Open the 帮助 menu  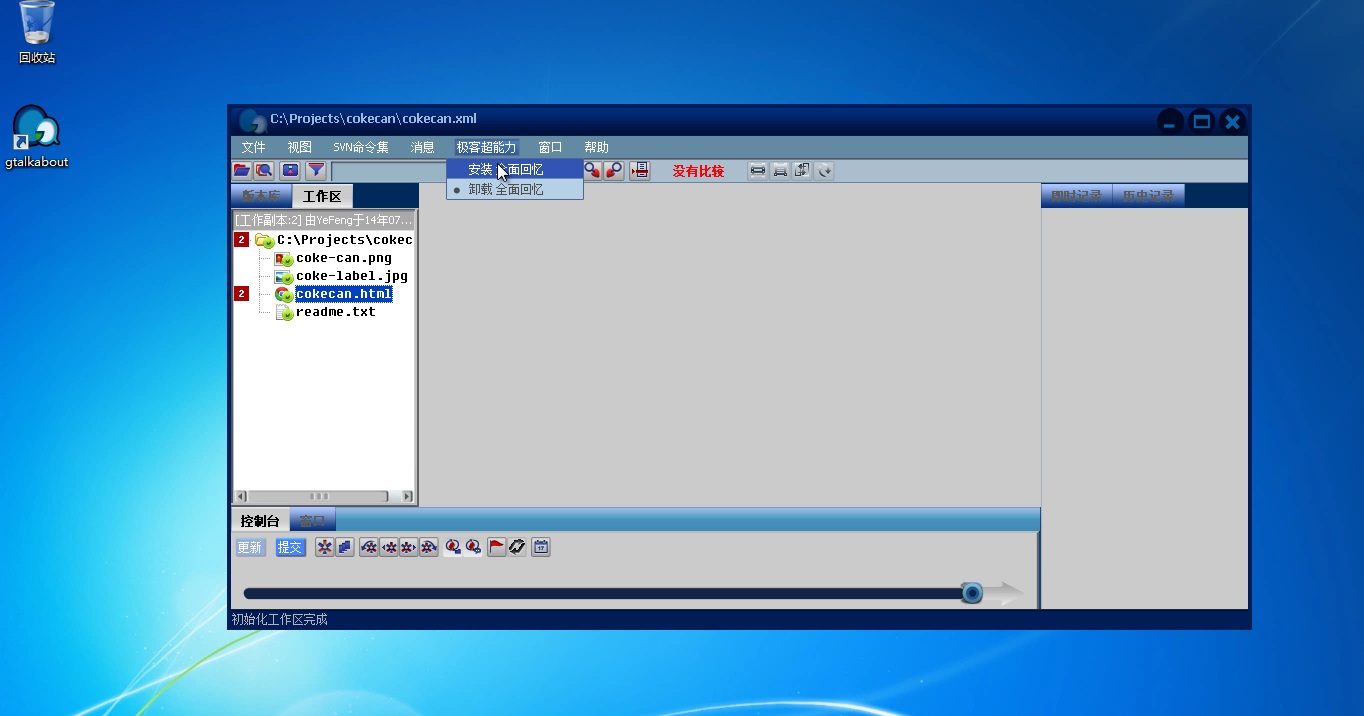[596, 147]
